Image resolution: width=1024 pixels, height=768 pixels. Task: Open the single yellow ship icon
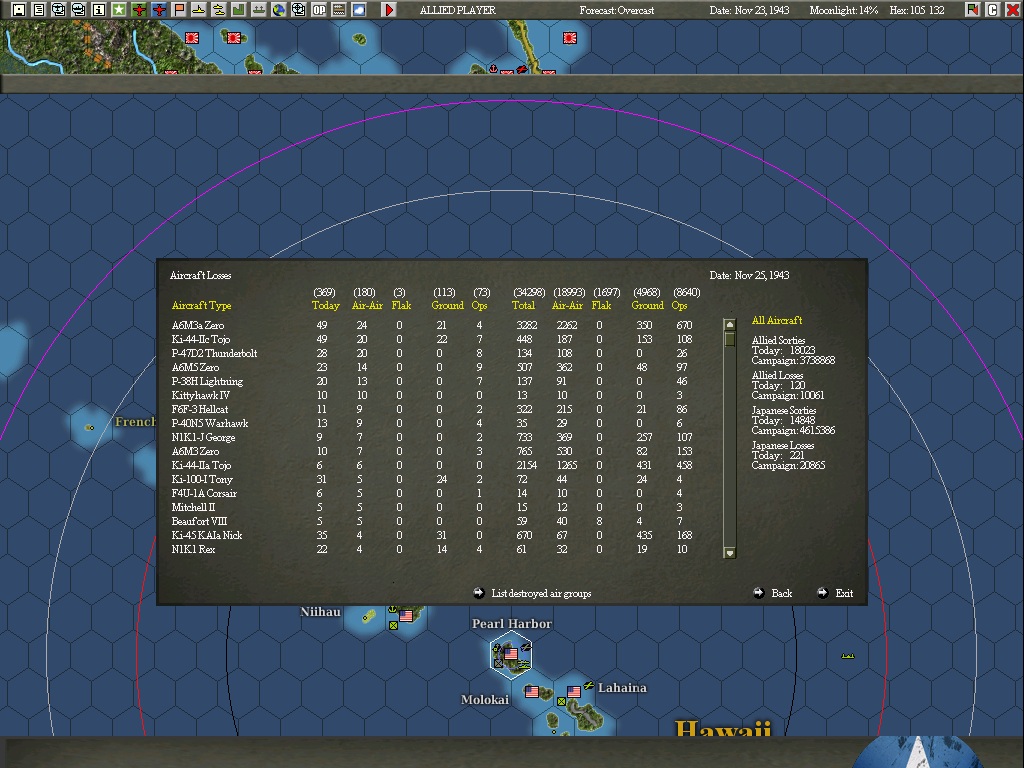click(x=199, y=10)
